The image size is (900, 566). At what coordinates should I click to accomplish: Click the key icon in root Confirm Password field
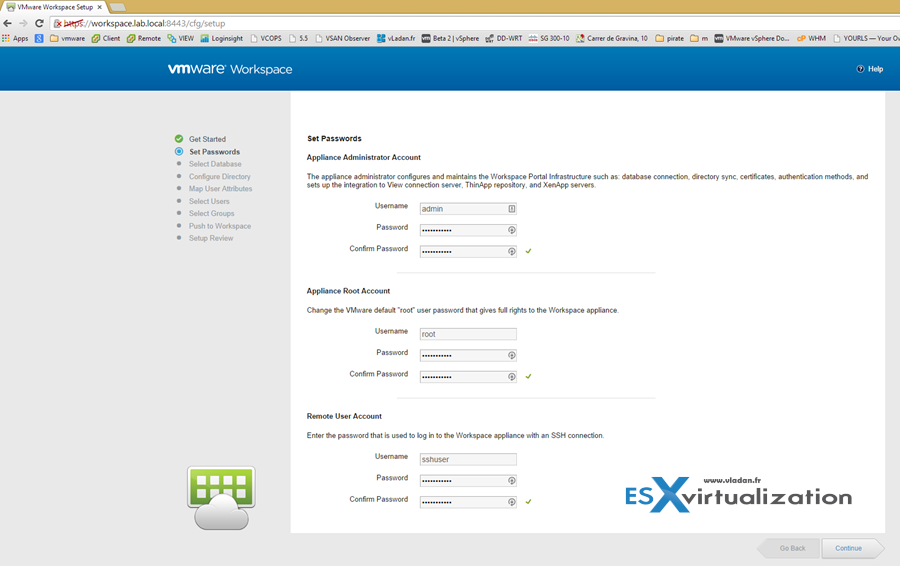pyautogui.click(x=511, y=377)
